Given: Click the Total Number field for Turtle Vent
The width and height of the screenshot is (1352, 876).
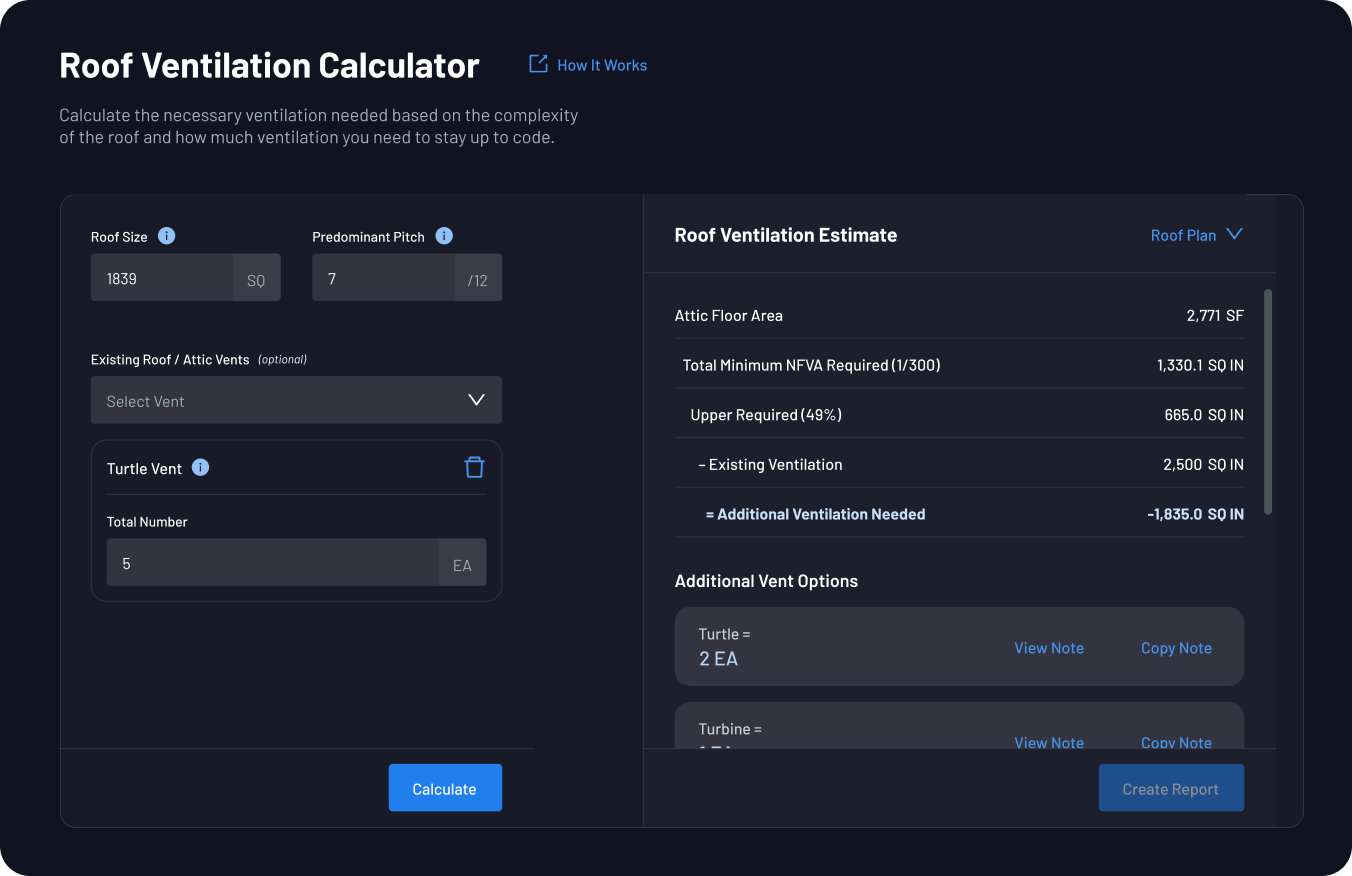Looking at the screenshot, I should (x=270, y=563).
